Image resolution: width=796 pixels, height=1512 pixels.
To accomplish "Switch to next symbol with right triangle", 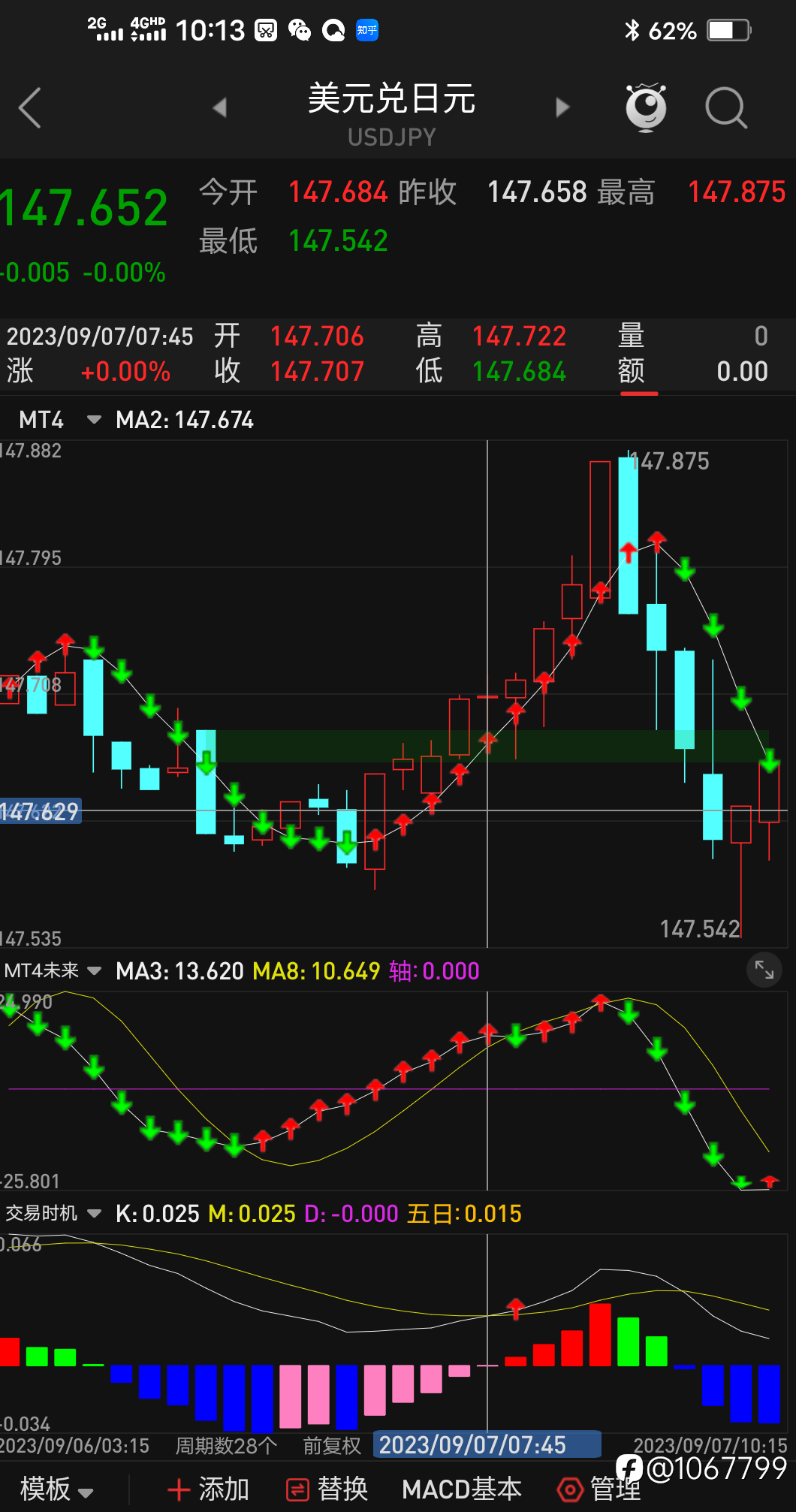I will (562, 107).
